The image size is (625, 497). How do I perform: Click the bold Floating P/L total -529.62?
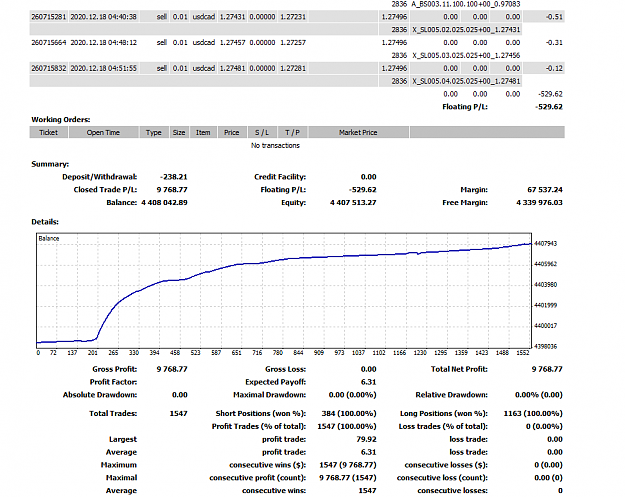tap(549, 107)
